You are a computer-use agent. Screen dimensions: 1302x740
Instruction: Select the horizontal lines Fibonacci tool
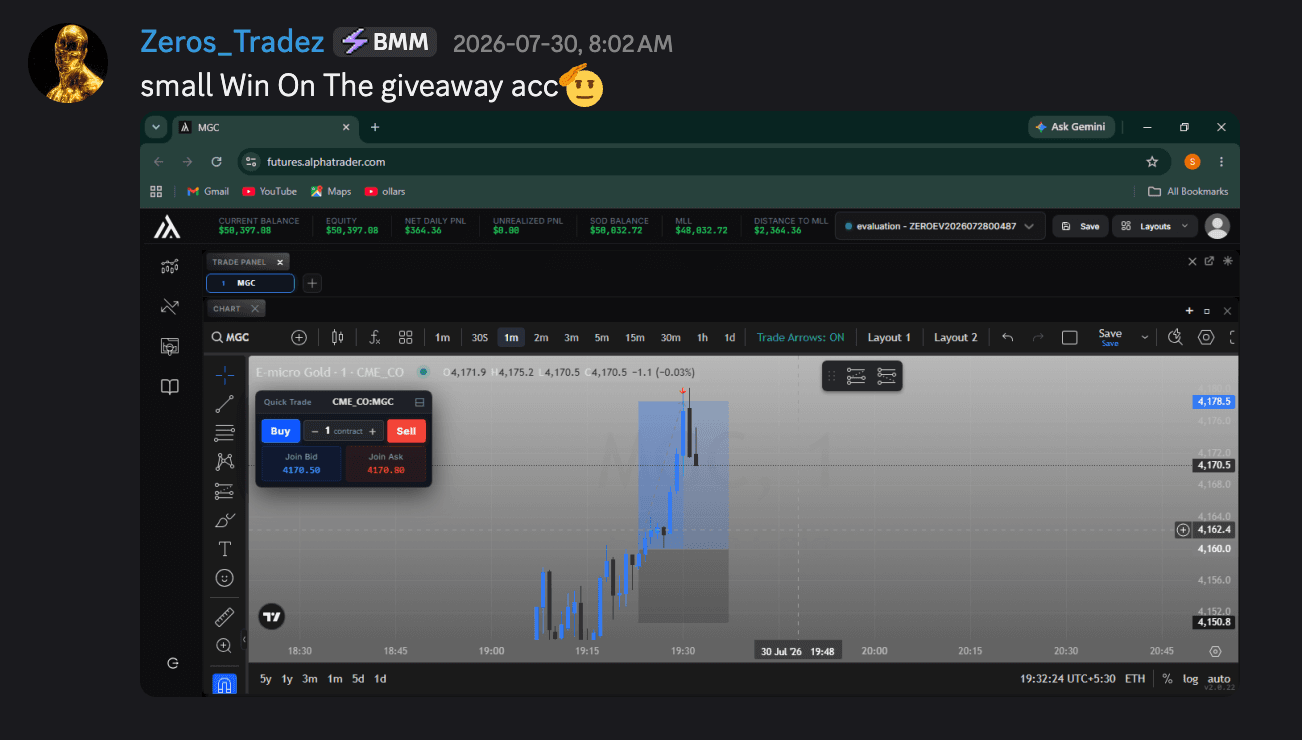tap(225, 433)
